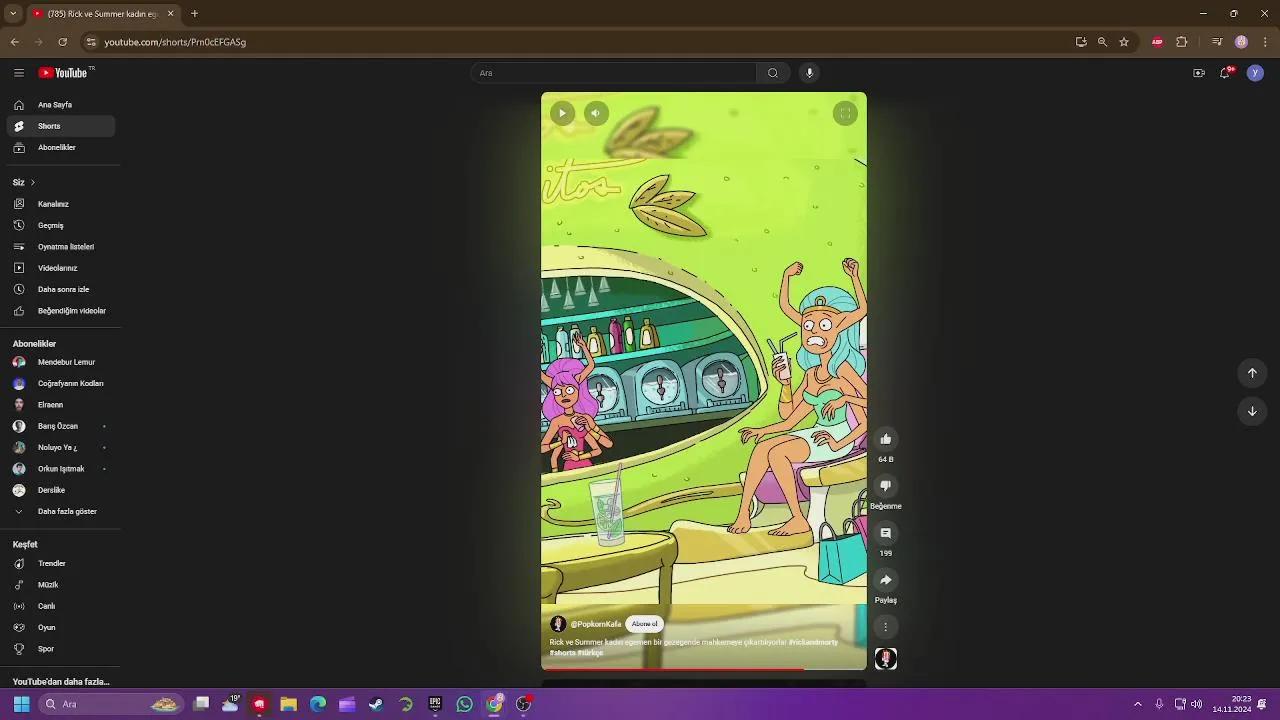Enter fullscreen on the Short

pyautogui.click(x=845, y=113)
